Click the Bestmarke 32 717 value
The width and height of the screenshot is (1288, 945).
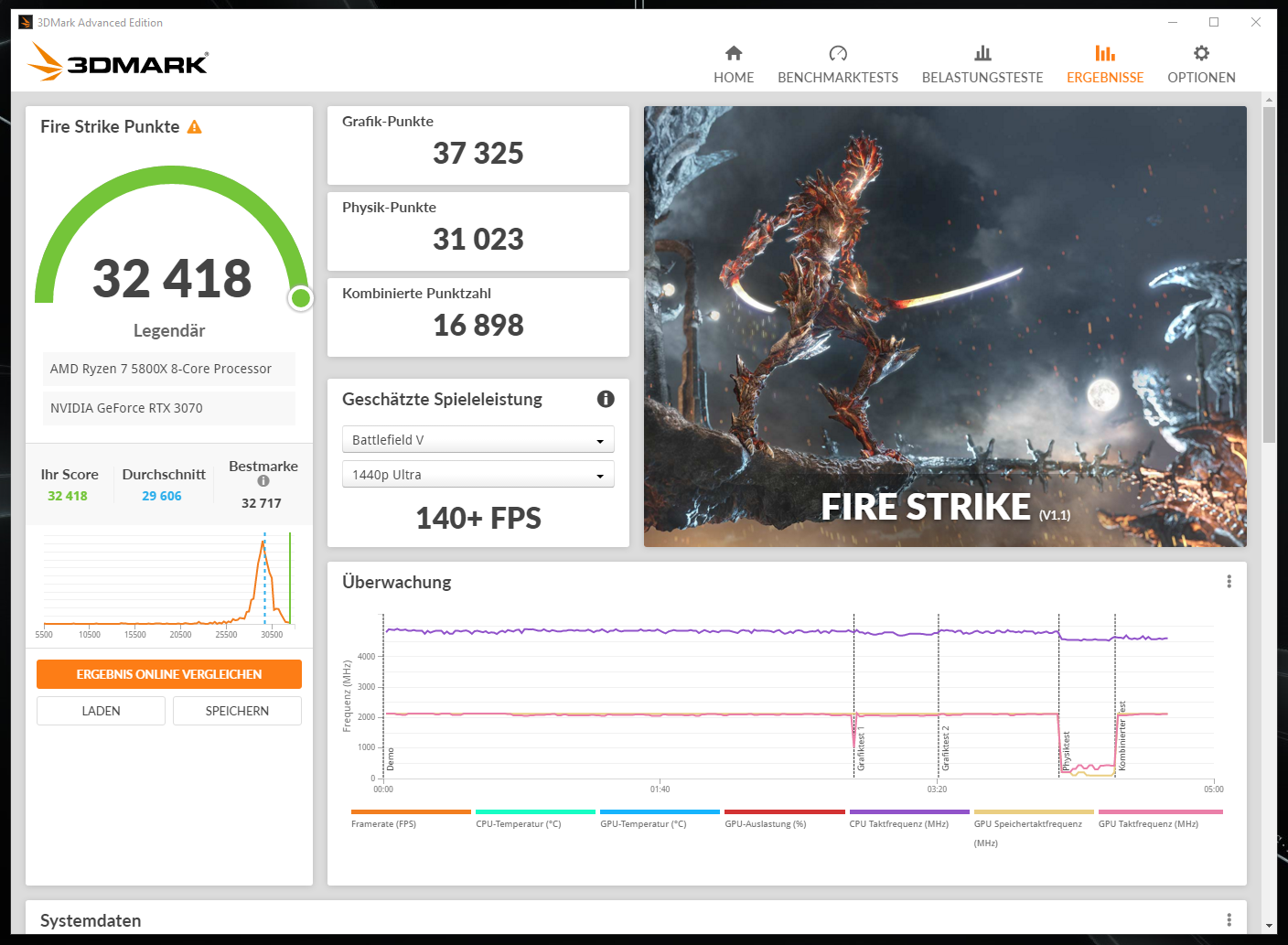click(262, 503)
